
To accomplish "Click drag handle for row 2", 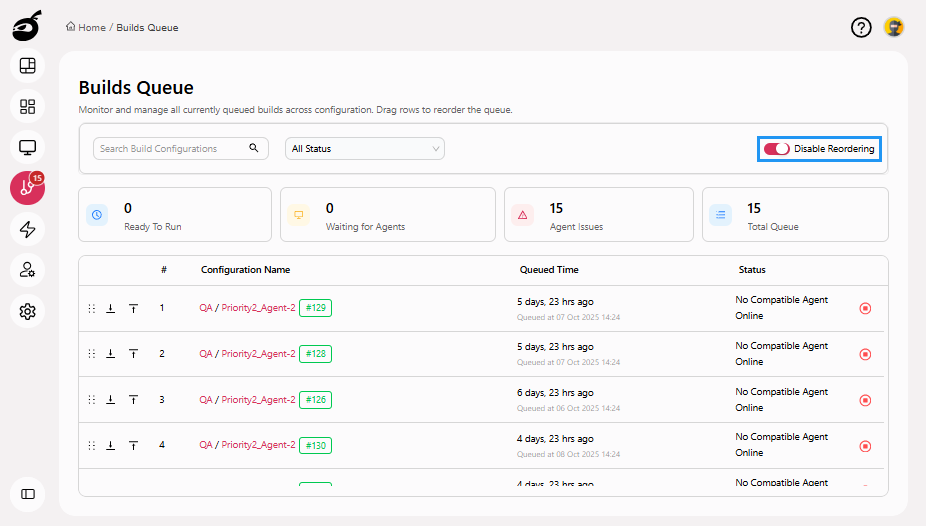I will [x=92, y=354].
